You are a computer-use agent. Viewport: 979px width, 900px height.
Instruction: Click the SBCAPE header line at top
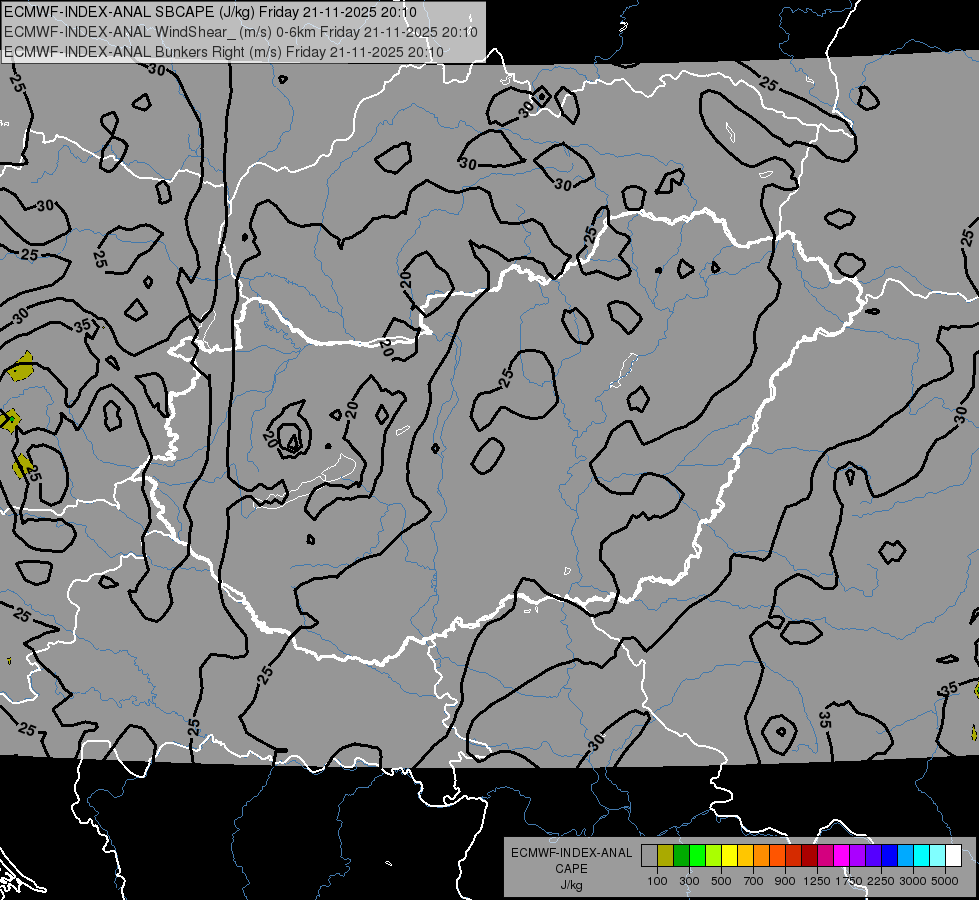click(210, 12)
